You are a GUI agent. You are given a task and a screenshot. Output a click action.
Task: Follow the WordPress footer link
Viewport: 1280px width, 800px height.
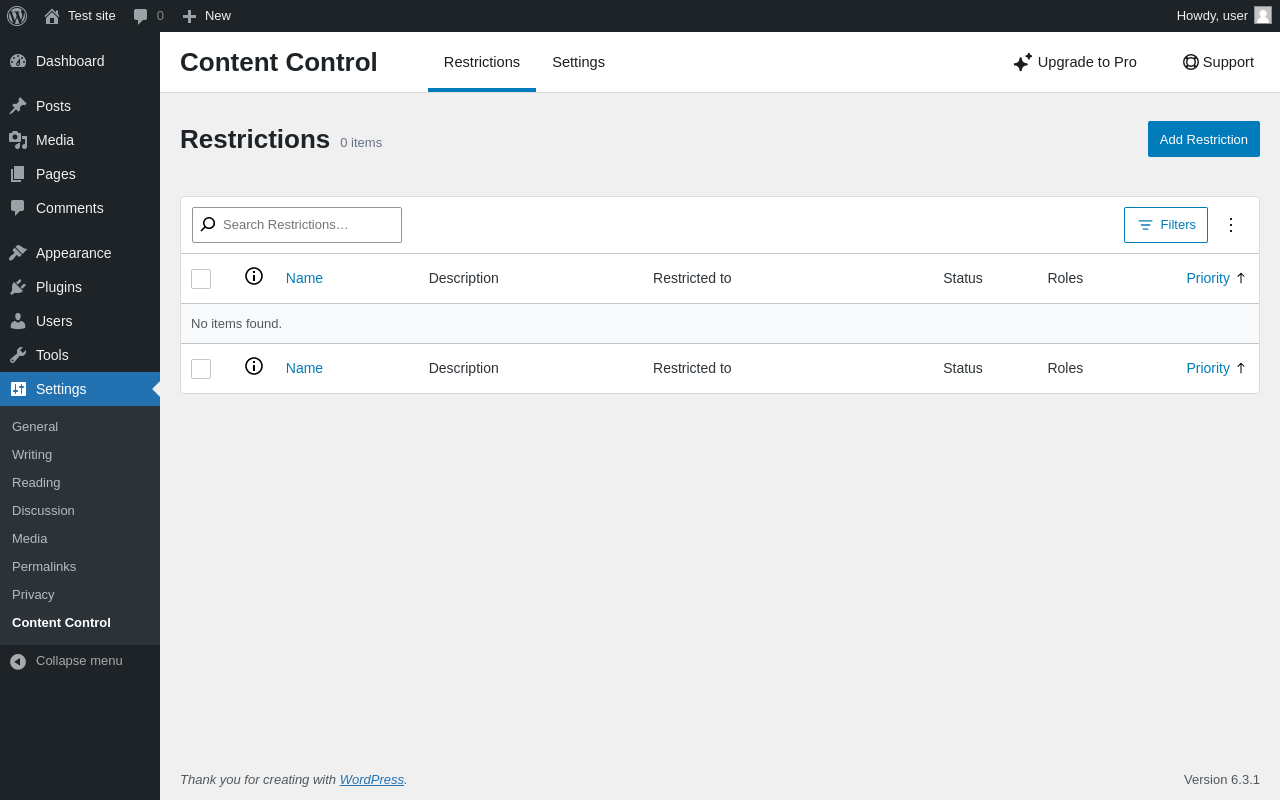372,779
